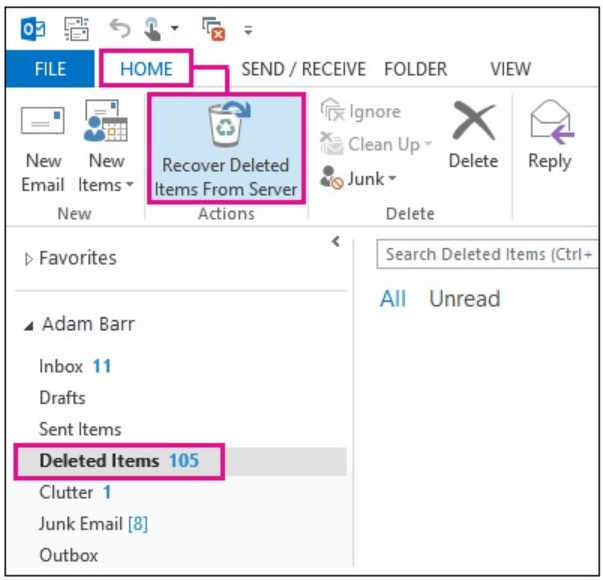Viewport: 603px width, 580px height.
Task: Open the Junk dropdown arrow
Action: click(392, 178)
